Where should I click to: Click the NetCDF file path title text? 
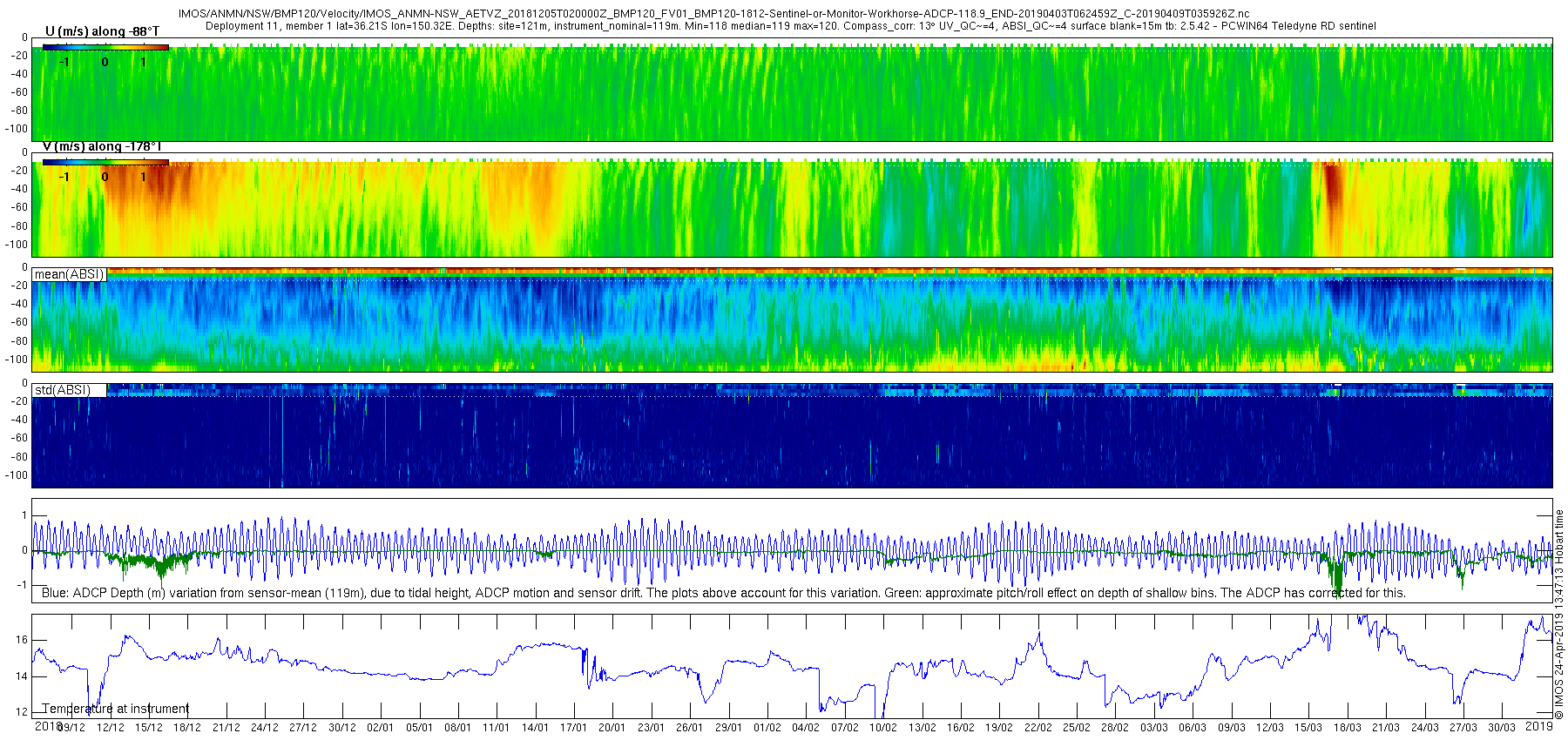click(x=713, y=14)
